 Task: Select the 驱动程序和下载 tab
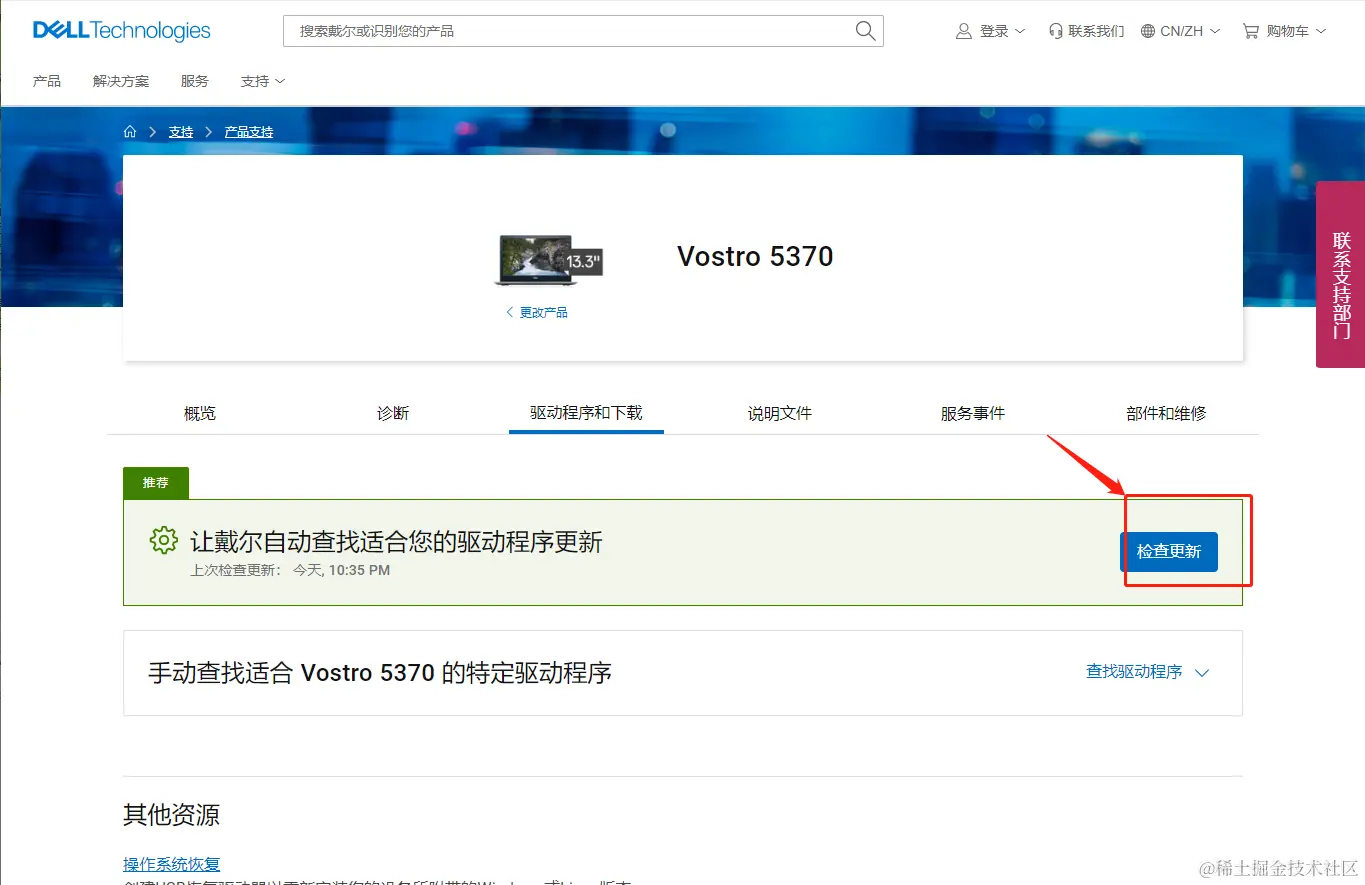point(586,412)
